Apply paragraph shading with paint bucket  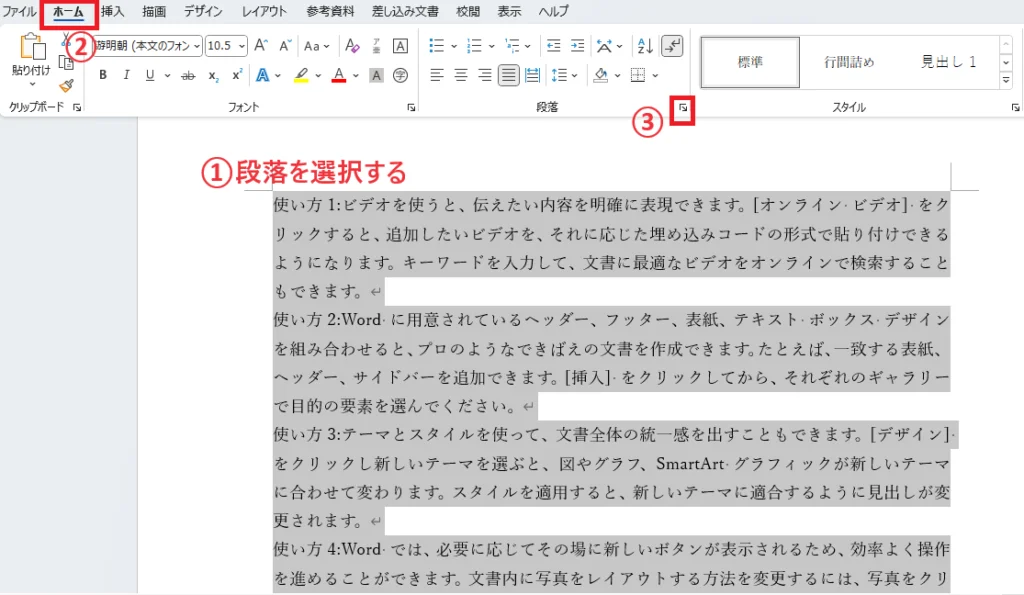tap(600, 76)
